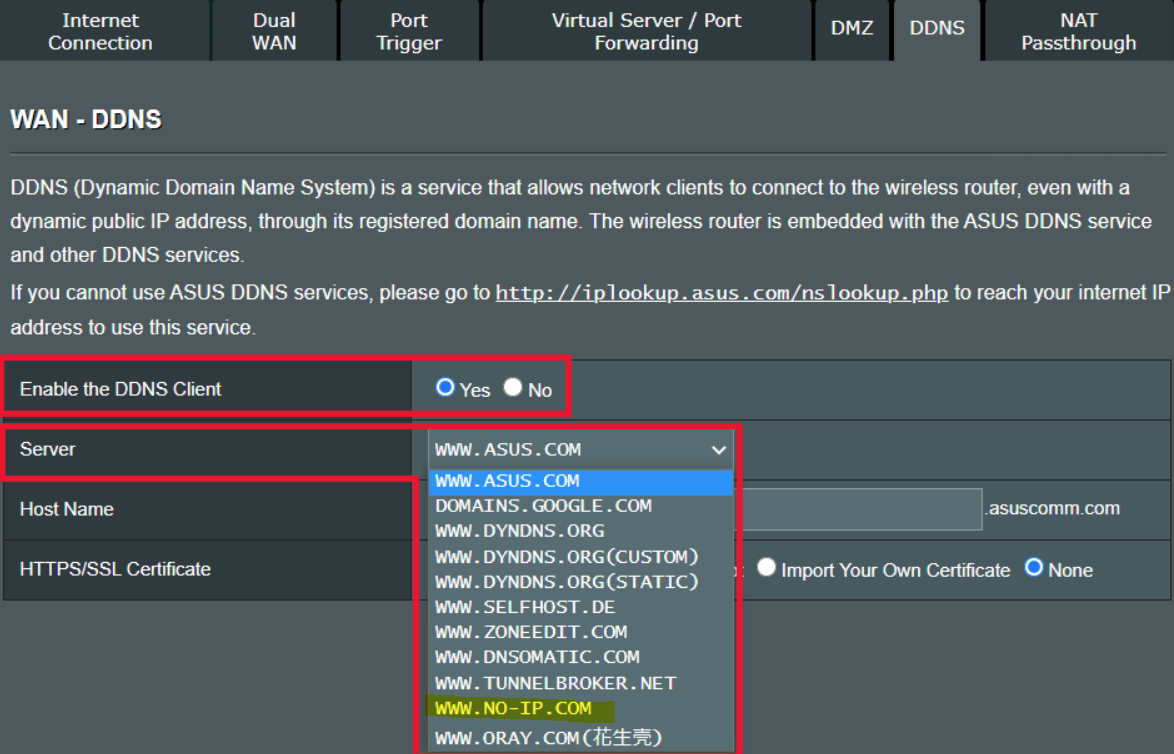Pick WWW.ZONEEDIT.COM from the list
This screenshot has width=1174, height=754.
tap(580, 632)
